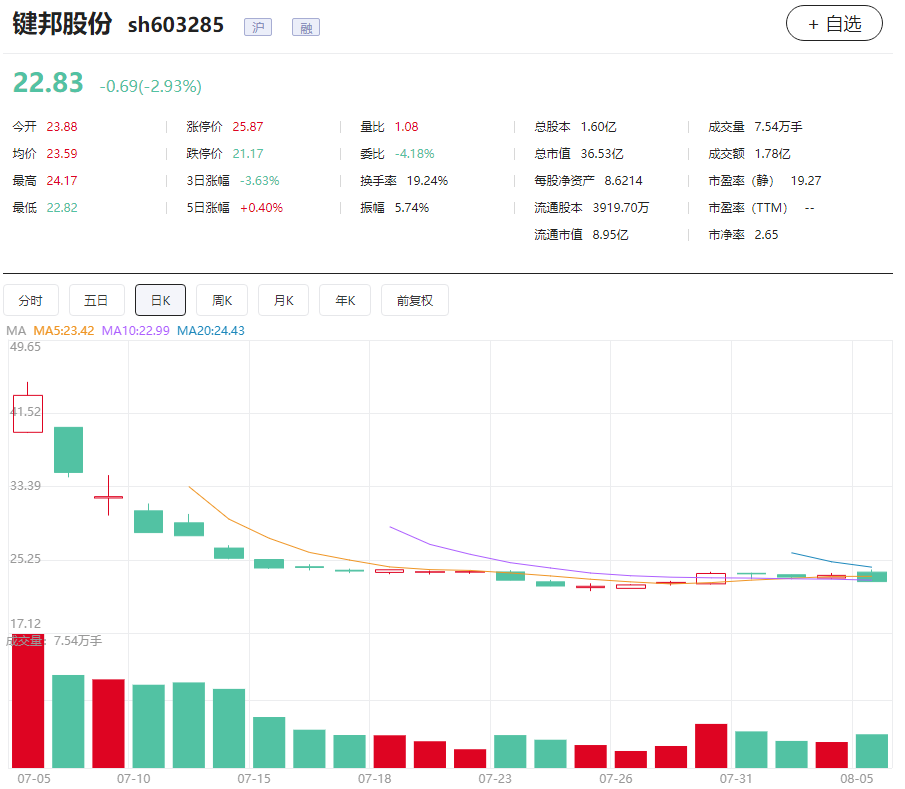Open the 年K chart tab
This screenshot has height=789, width=905.
tap(345, 300)
